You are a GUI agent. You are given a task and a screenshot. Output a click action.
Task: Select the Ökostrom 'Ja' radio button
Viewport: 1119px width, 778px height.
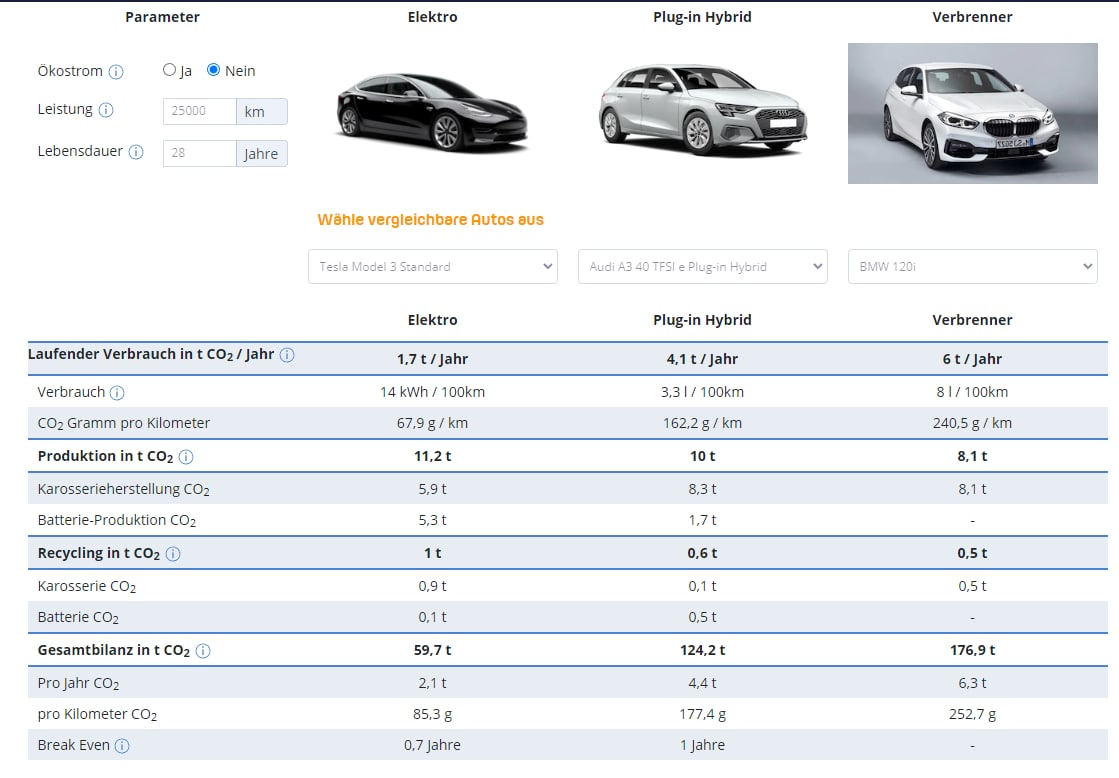(x=169, y=70)
